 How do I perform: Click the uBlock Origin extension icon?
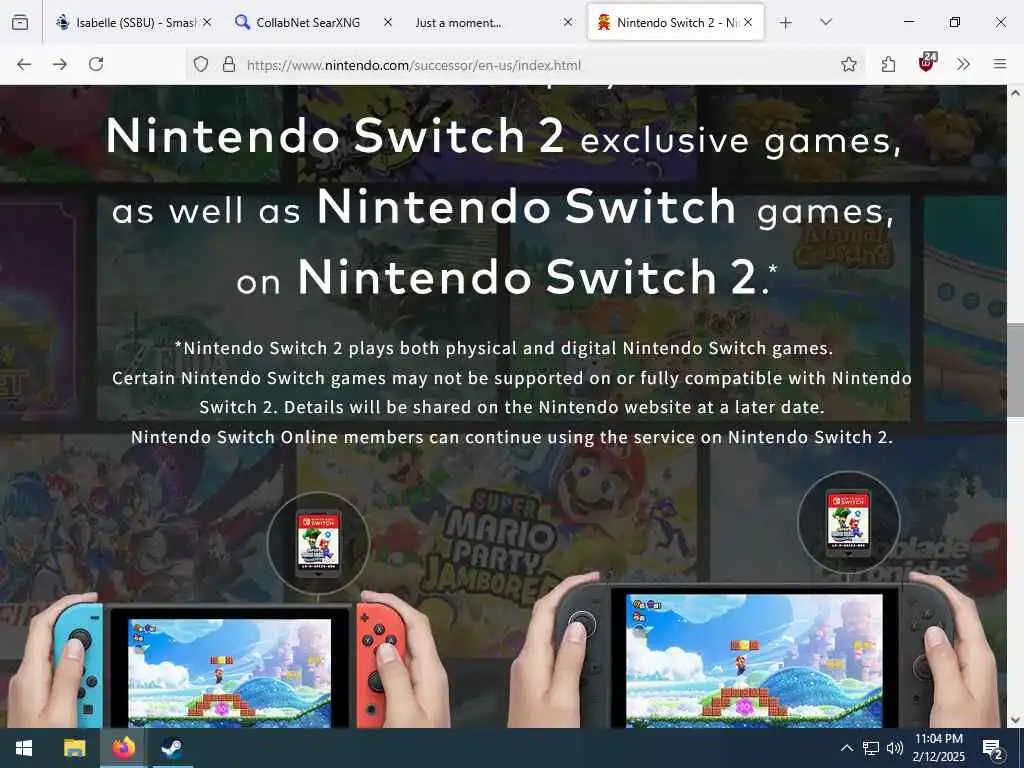(927, 63)
